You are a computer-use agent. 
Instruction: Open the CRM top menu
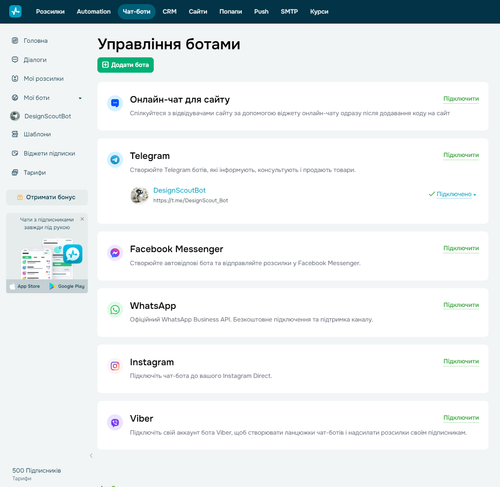point(169,12)
